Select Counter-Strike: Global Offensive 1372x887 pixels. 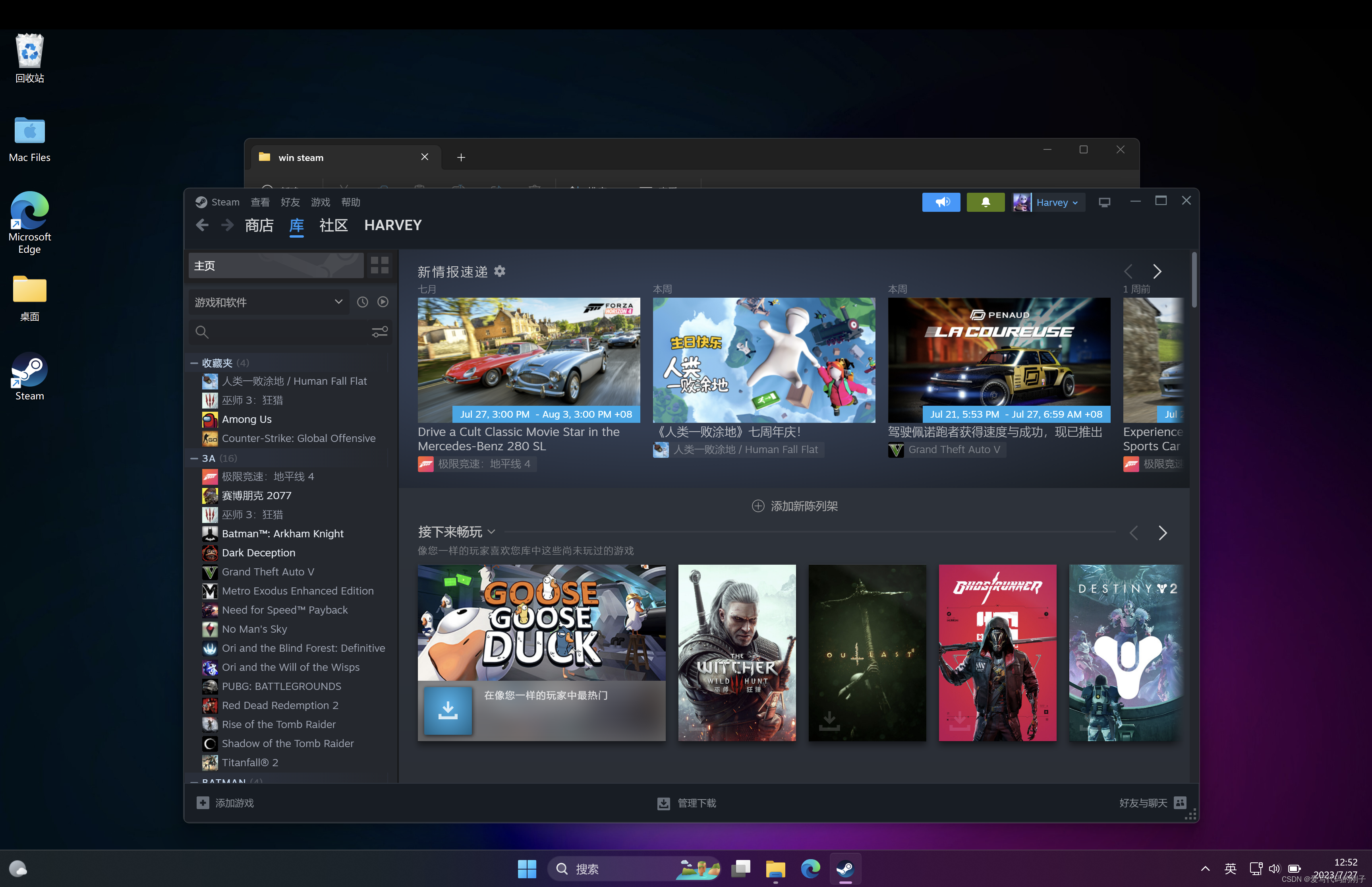(x=298, y=438)
